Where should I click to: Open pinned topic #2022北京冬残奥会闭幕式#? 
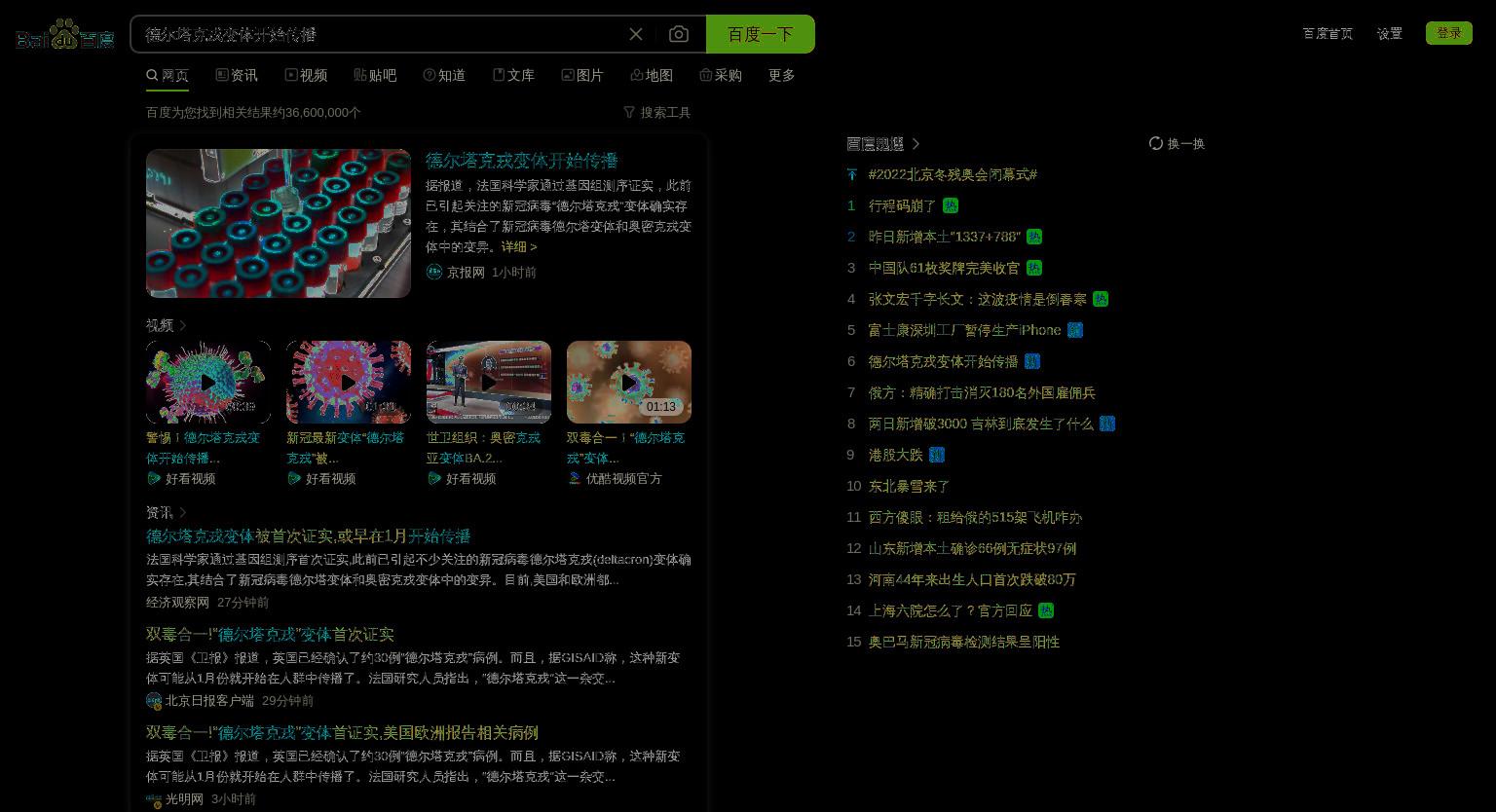[x=953, y=174]
